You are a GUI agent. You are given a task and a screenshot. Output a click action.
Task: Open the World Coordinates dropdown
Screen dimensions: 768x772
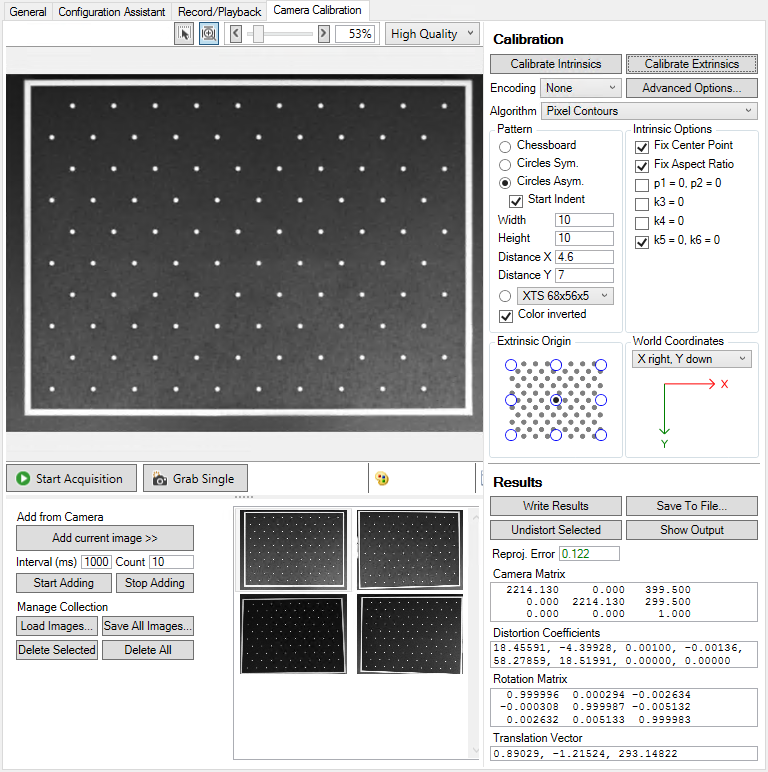[692, 359]
